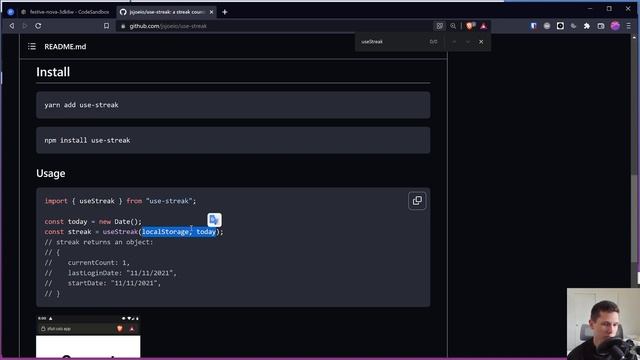Viewport: 640px width, 360px height.
Task: Open the Brave Rewards triangle icon
Action: pos(484,26)
